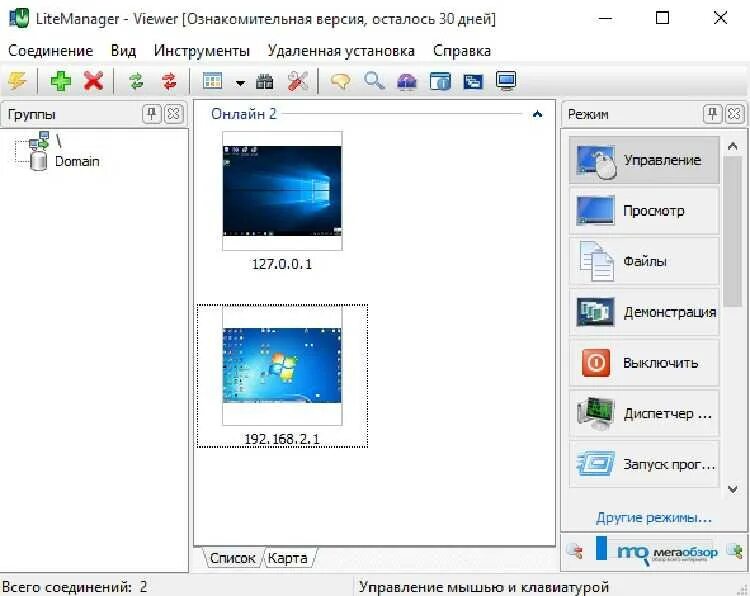750x596 pixels.
Task: Click the icon left of мегаобзор banner
Action: click(575, 551)
